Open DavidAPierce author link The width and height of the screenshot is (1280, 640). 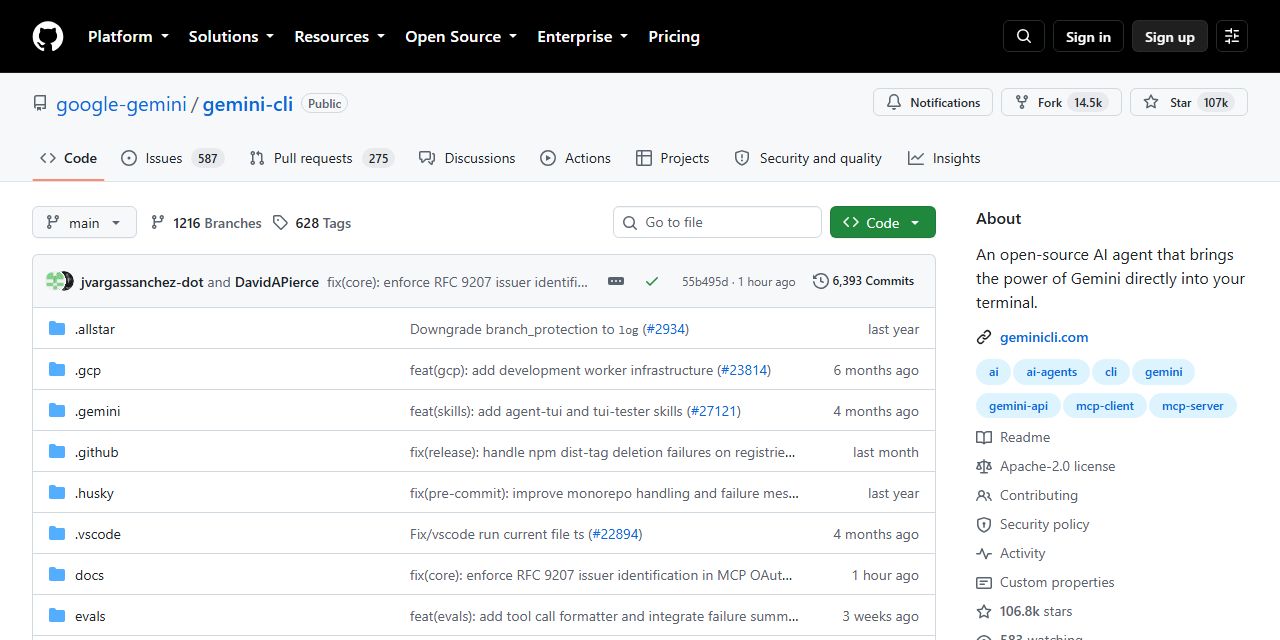[277, 282]
